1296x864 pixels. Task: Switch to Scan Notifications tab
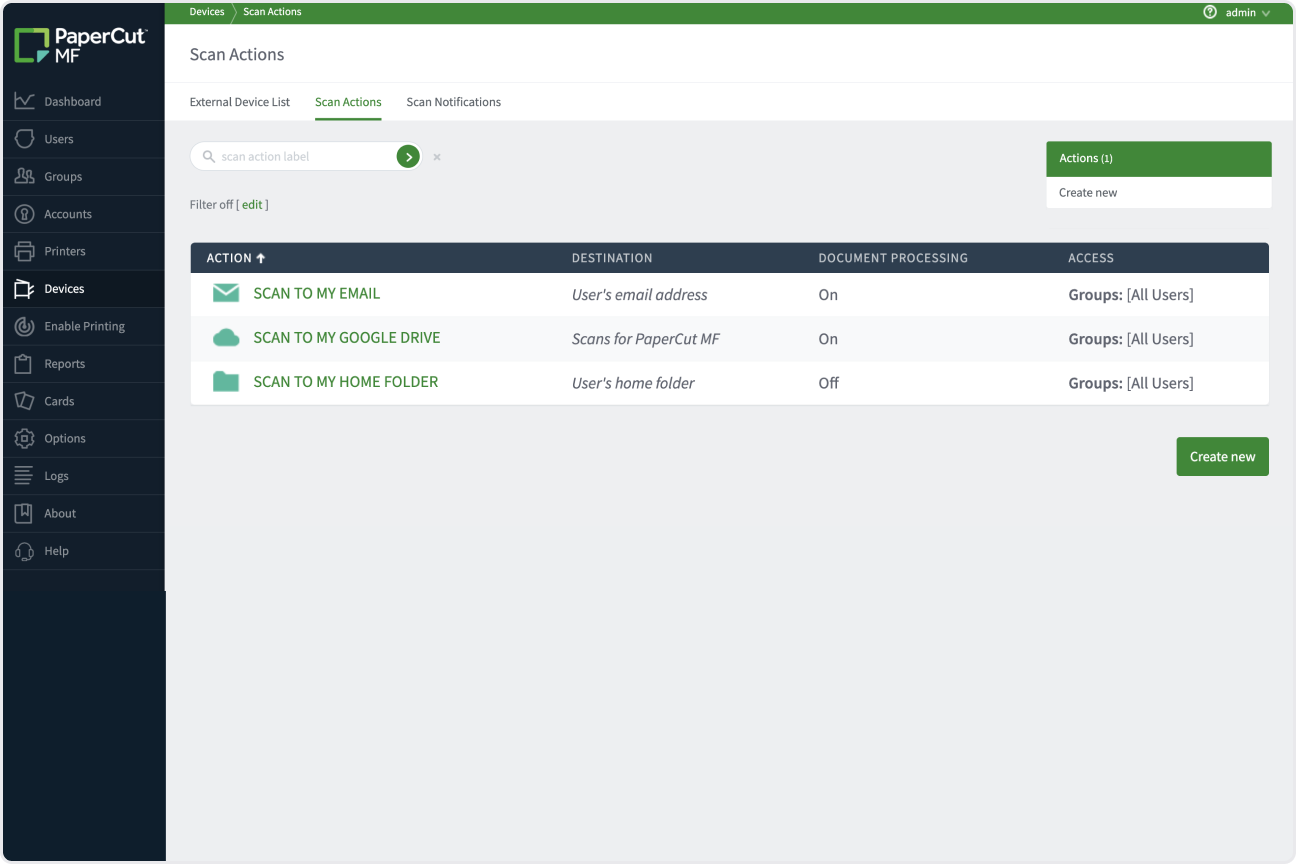click(454, 102)
